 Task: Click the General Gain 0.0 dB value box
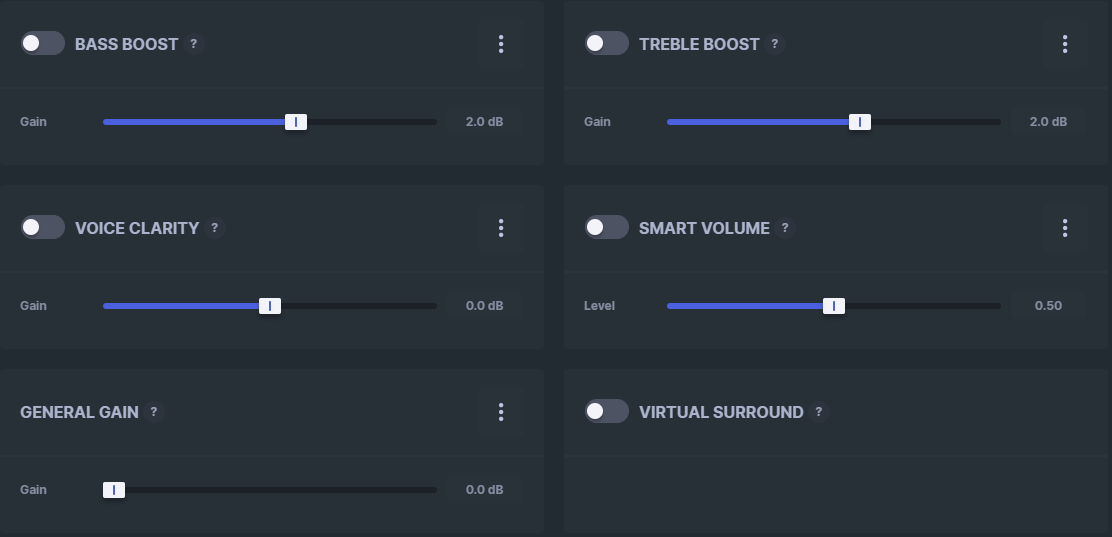point(484,490)
